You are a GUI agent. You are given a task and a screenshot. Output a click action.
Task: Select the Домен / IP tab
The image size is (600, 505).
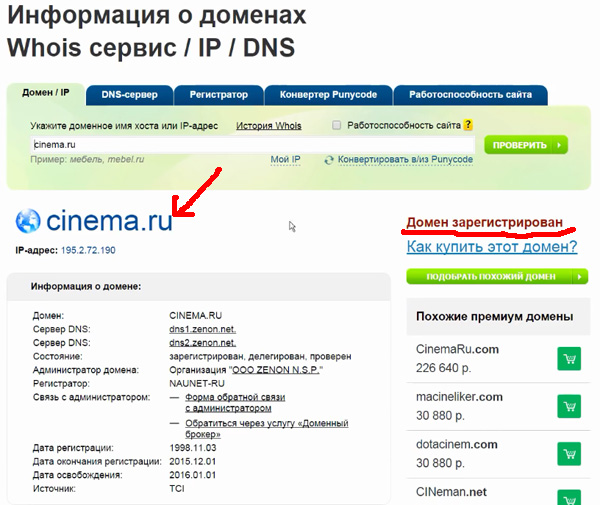click(x=46, y=93)
